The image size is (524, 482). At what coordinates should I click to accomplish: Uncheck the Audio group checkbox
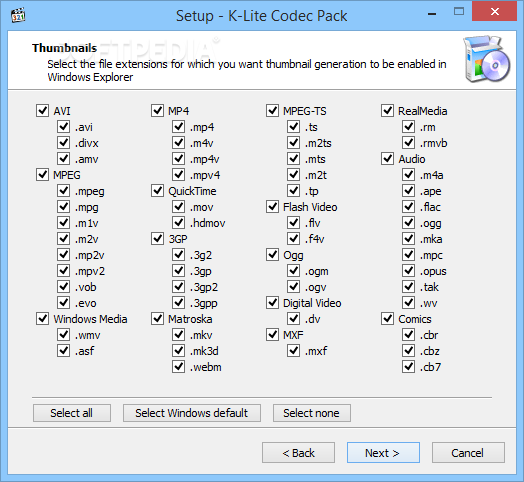tap(387, 158)
